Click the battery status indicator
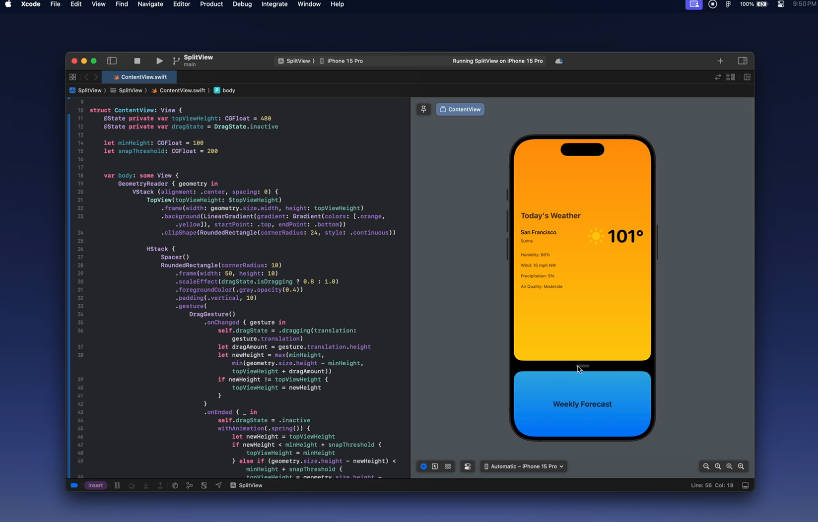 click(754, 4)
